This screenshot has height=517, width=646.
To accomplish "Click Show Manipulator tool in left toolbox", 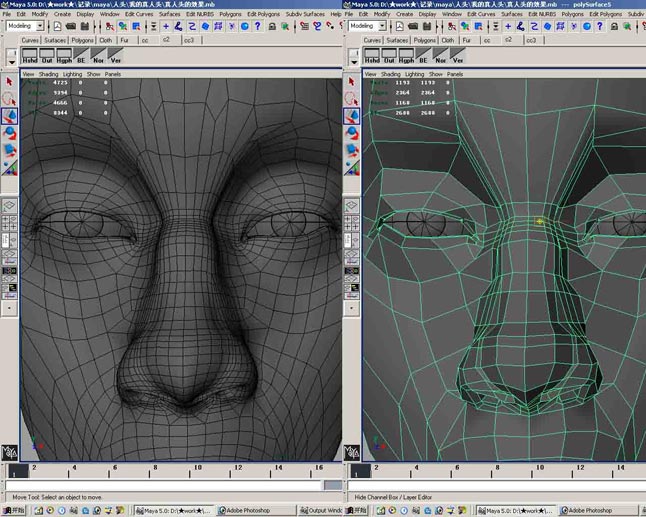I will coord(9,168).
